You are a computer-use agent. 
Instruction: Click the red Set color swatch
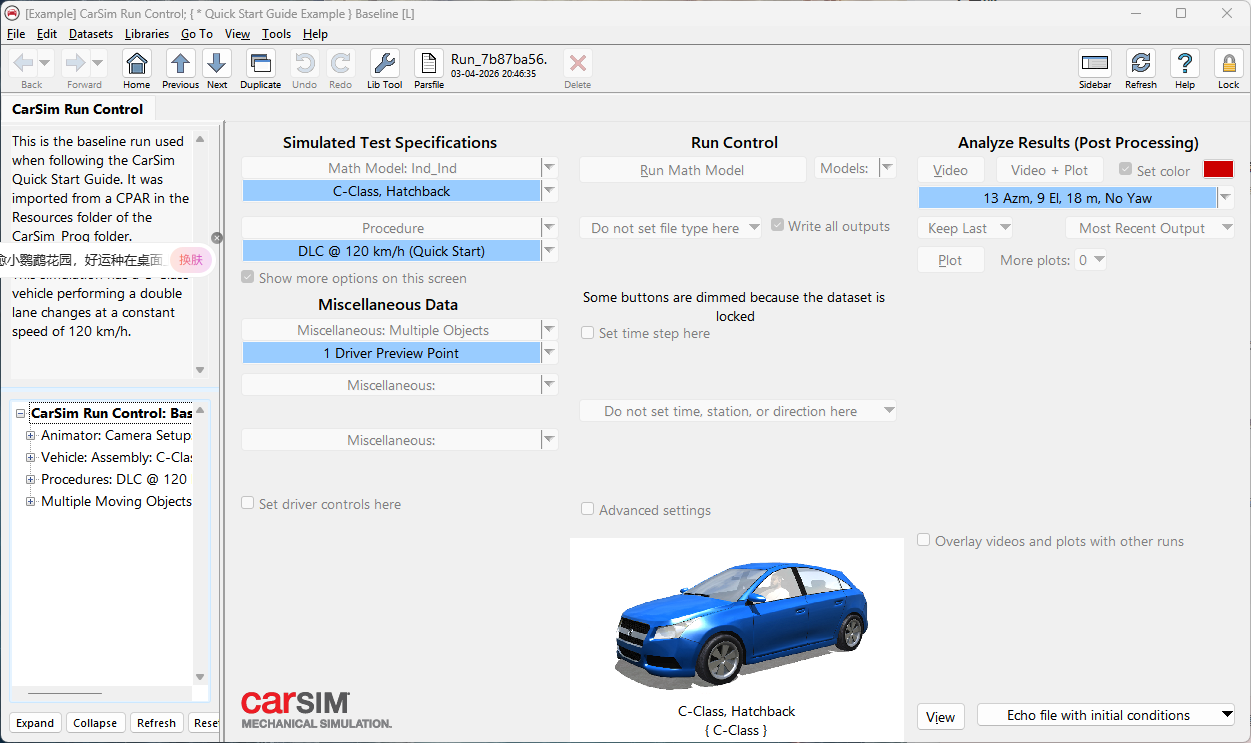[x=1218, y=170]
